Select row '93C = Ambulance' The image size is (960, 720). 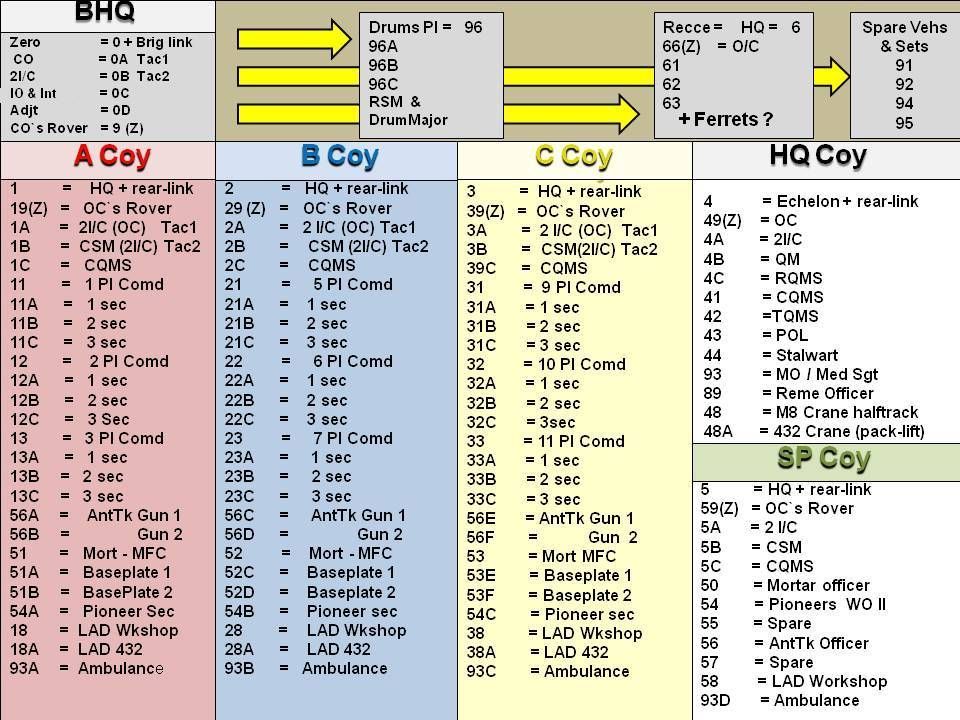click(548, 672)
